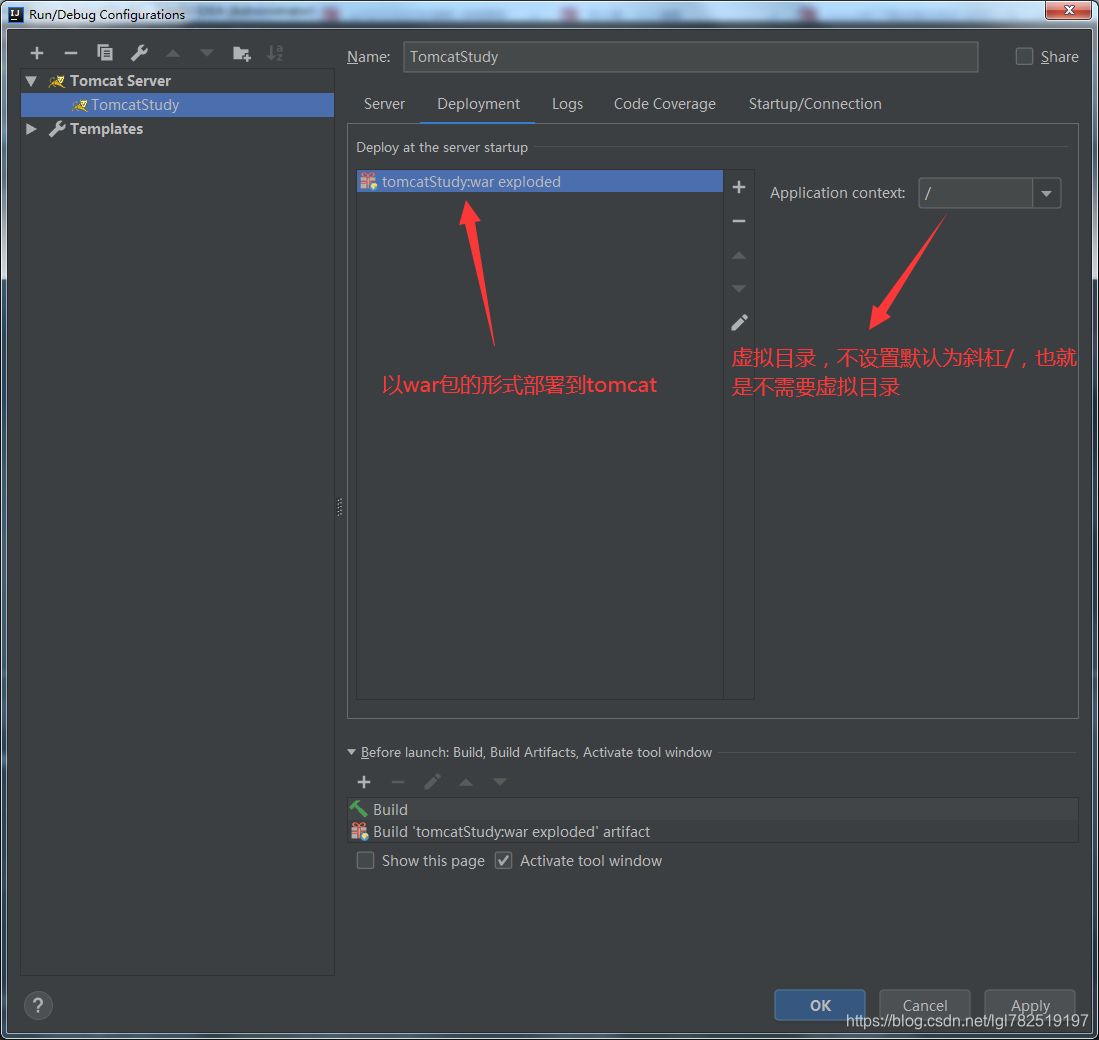Add before launch task plus icon
The height and width of the screenshot is (1040, 1099).
pos(364,782)
